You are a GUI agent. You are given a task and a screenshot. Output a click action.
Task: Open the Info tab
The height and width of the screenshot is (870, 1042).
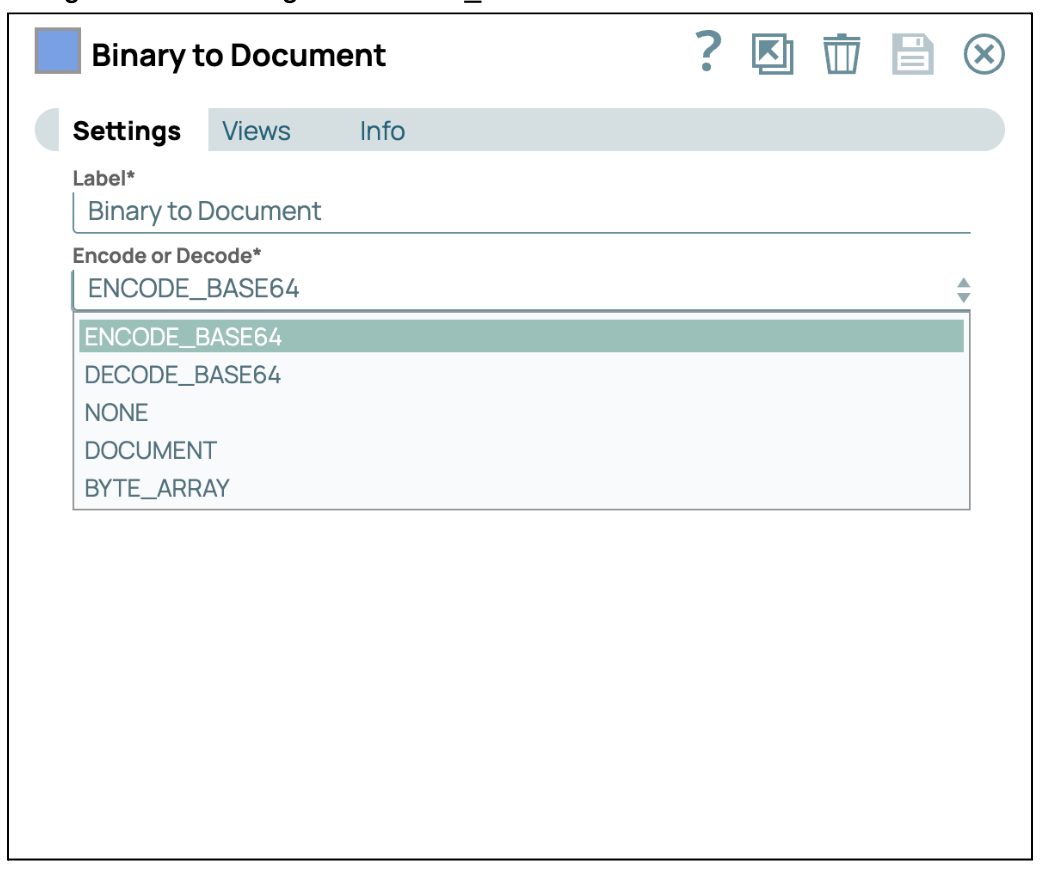tap(382, 131)
